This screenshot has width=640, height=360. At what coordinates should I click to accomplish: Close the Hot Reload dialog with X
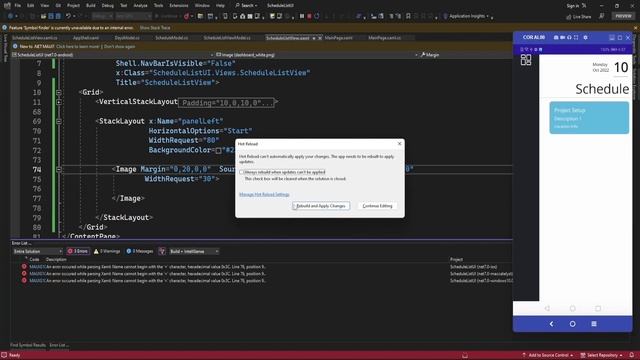click(400, 144)
